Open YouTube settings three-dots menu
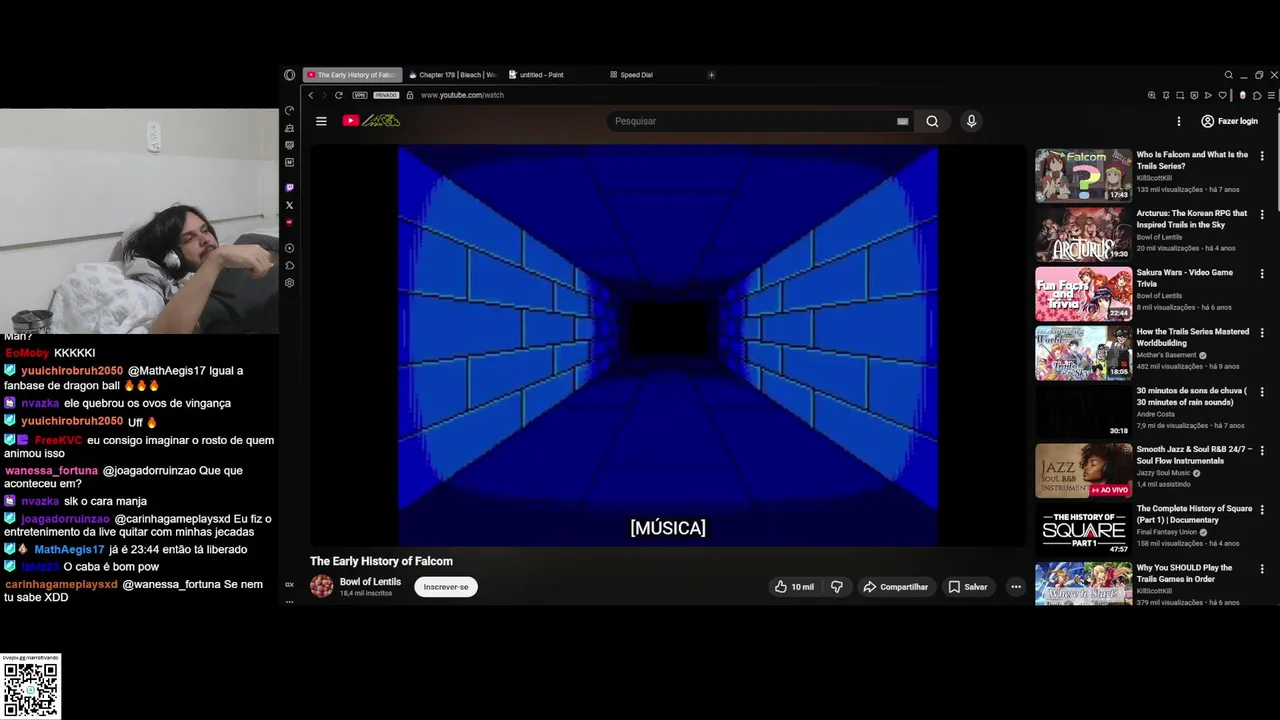The image size is (1280, 720). [x=1179, y=121]
